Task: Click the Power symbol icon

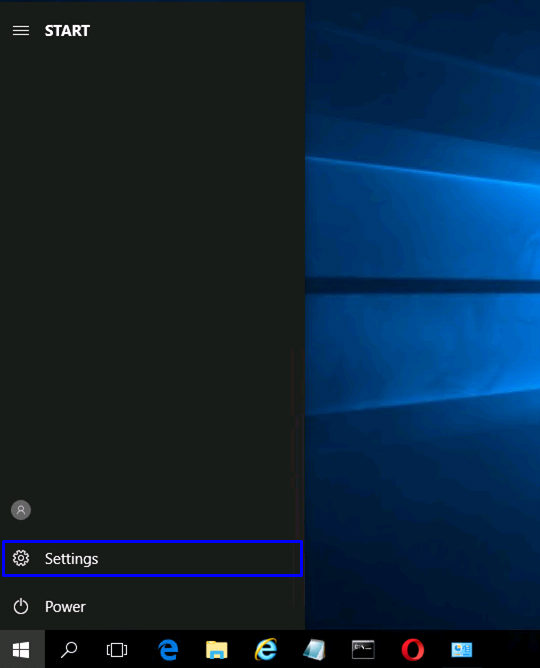Action: [x=21, y=606]
